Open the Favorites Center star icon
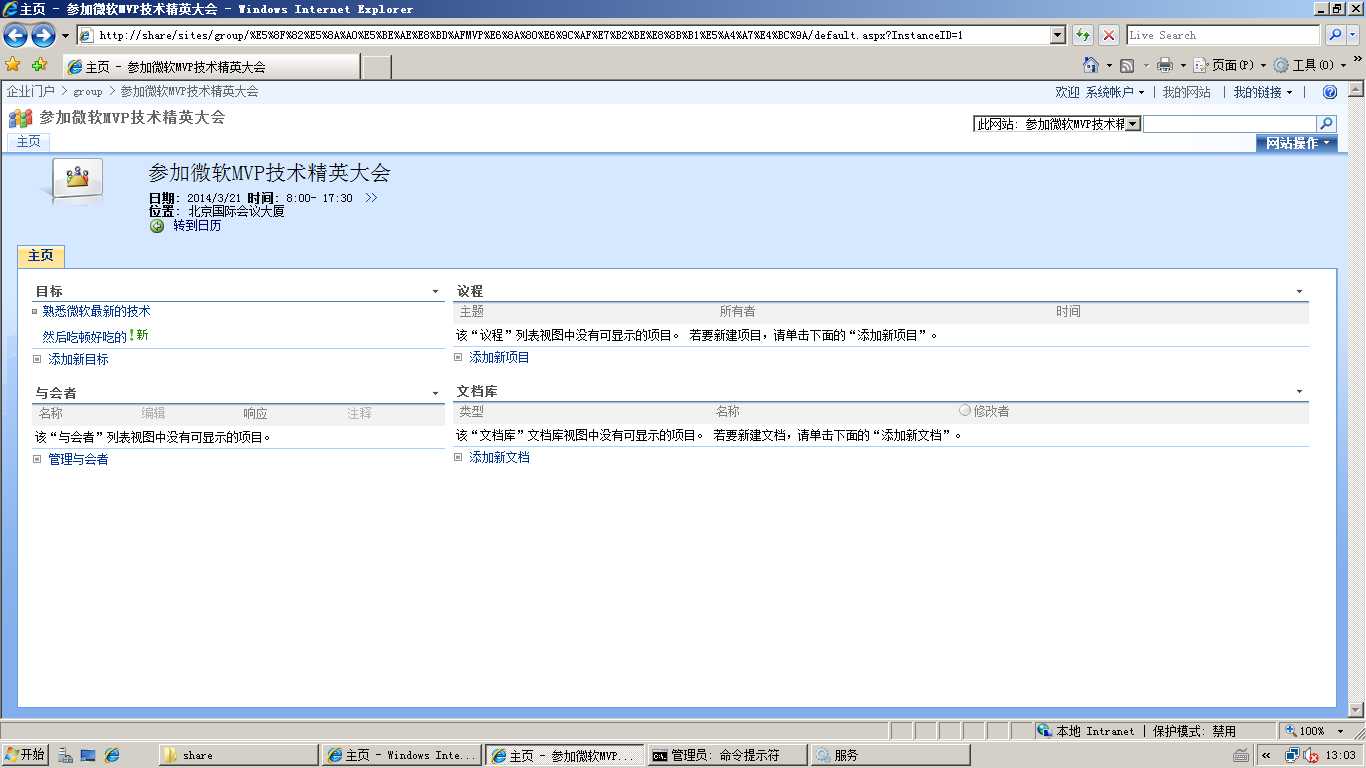The height and width of the screenshot is (768, 1366). [13, 64]
